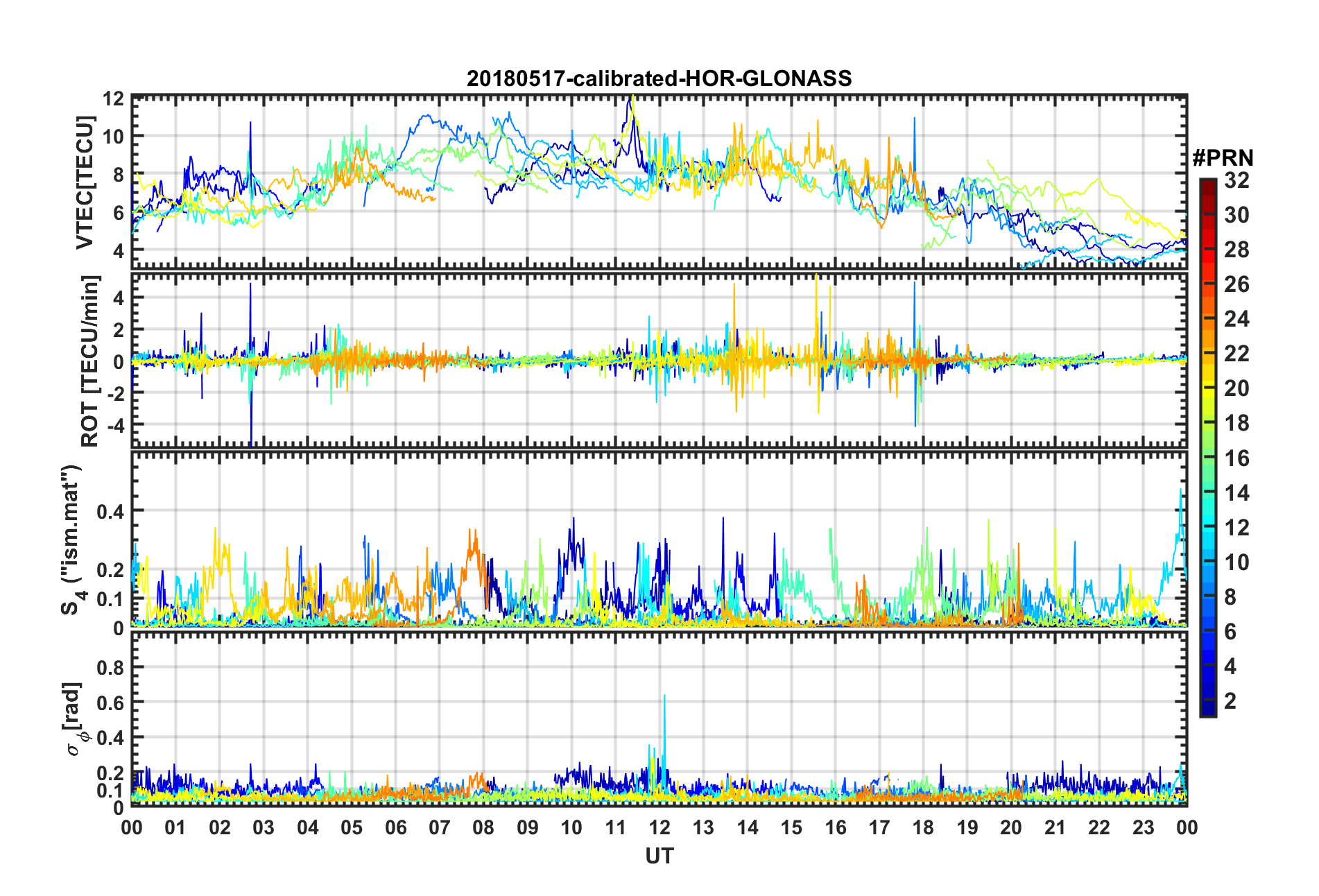This screenshot has width=1319, height=896.
Task: Select the 0.4 tick label on the S4 axis
Action: [x=110, y=511]
